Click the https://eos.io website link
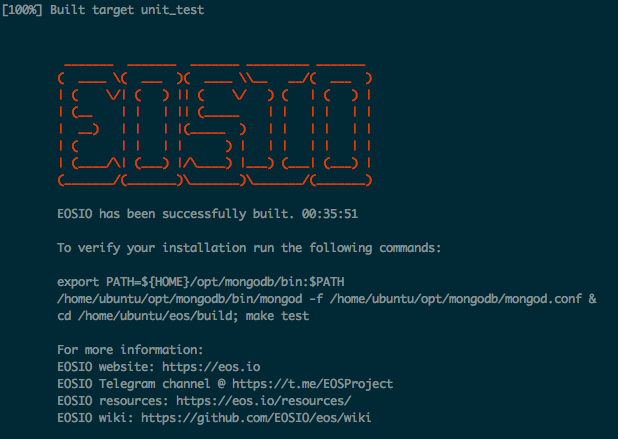 (x=211, y=367)
